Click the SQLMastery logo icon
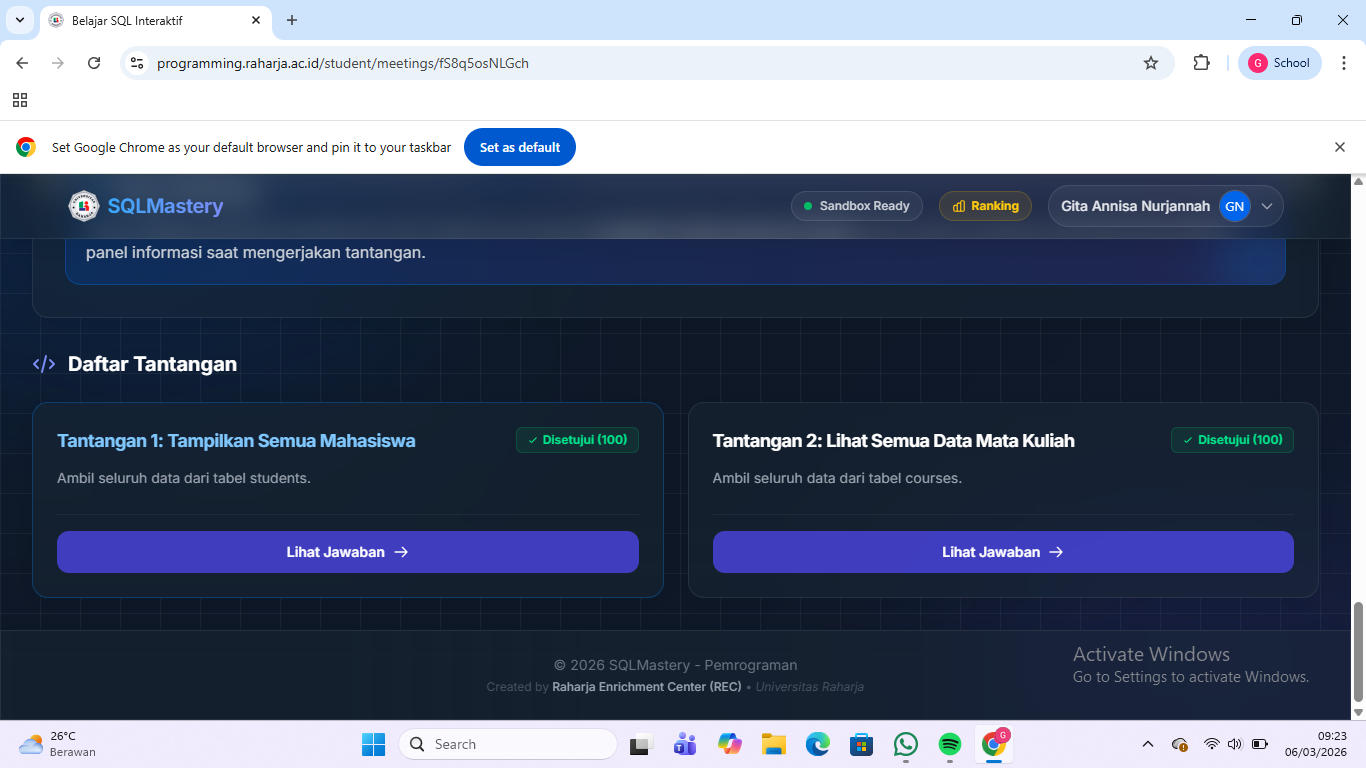This screenshot has width=1366, height=768. (x=84, y=206)
